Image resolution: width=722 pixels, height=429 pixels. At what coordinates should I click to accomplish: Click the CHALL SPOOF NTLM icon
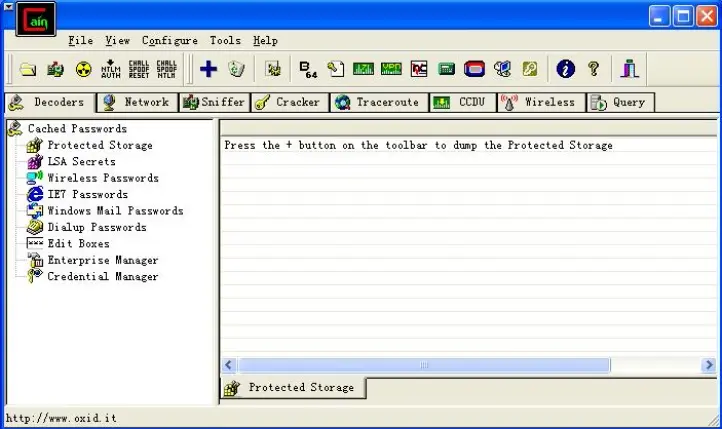166,69
